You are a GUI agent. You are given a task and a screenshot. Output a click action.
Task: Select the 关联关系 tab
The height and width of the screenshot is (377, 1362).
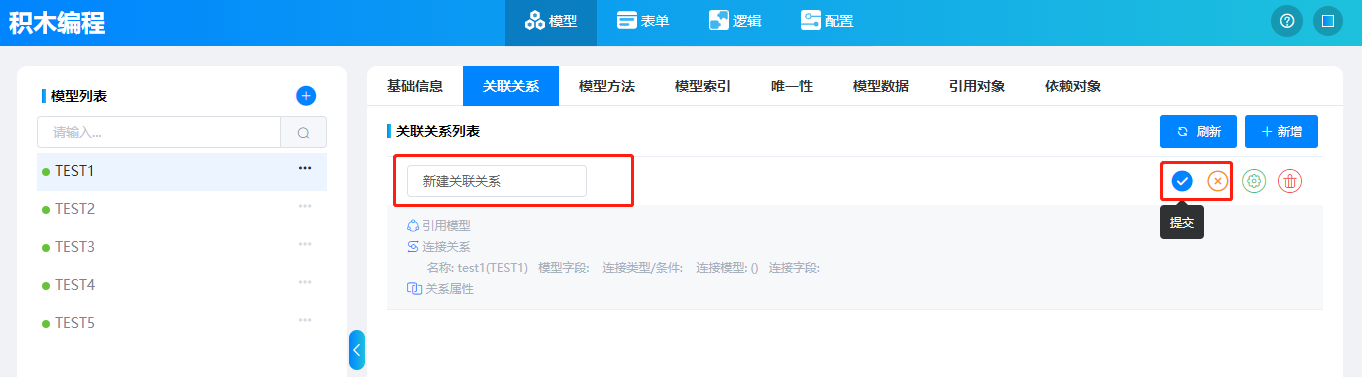click(x=511, y=86)
